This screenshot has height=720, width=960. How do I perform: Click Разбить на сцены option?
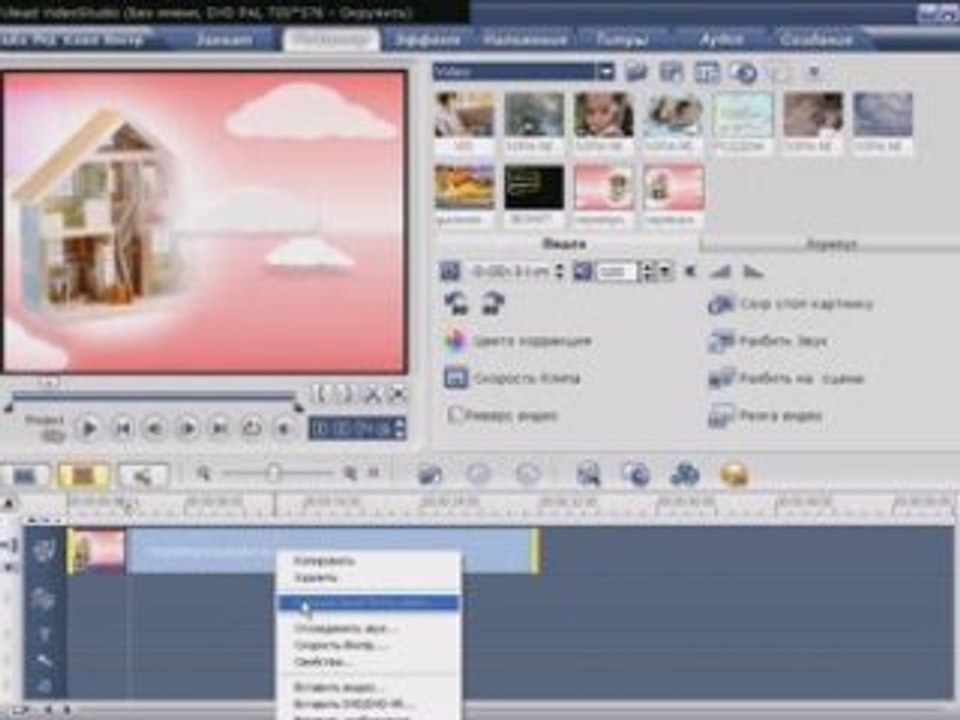point(786,378)
